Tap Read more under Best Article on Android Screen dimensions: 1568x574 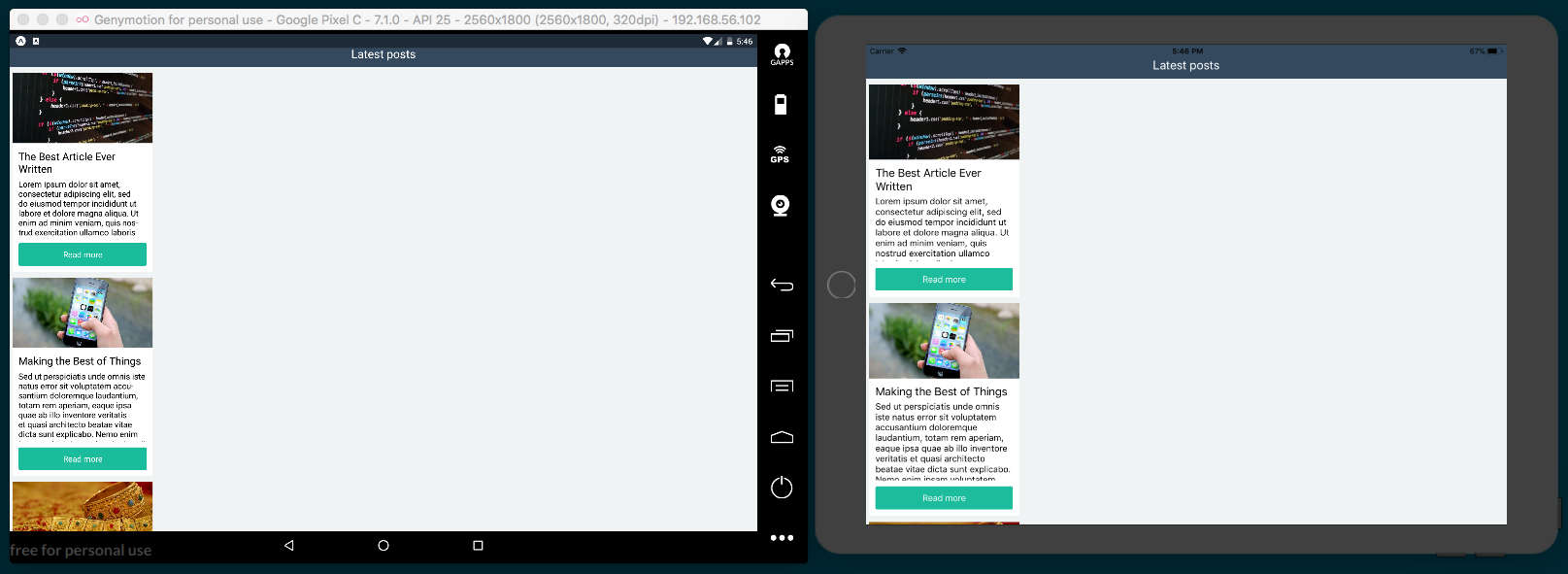(83, 254)
